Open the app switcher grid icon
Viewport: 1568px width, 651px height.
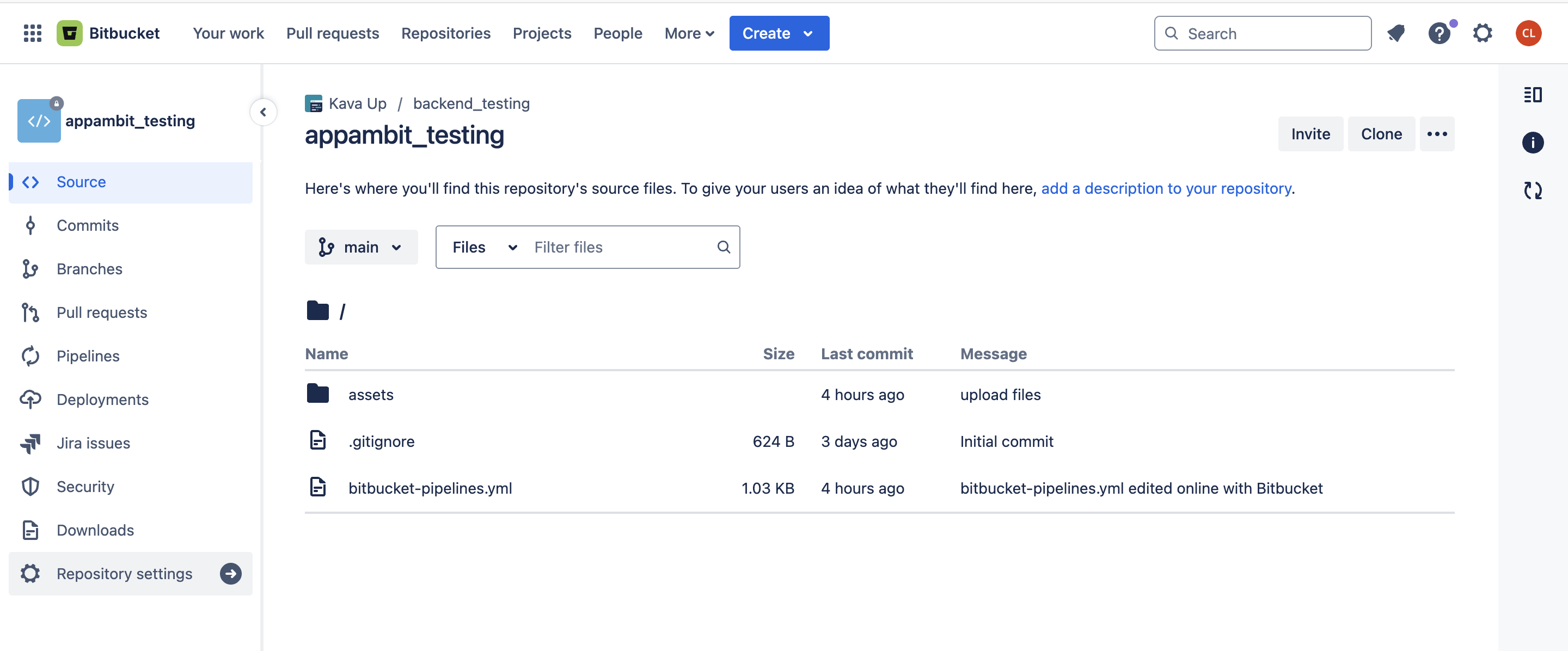tap(32, 33)
